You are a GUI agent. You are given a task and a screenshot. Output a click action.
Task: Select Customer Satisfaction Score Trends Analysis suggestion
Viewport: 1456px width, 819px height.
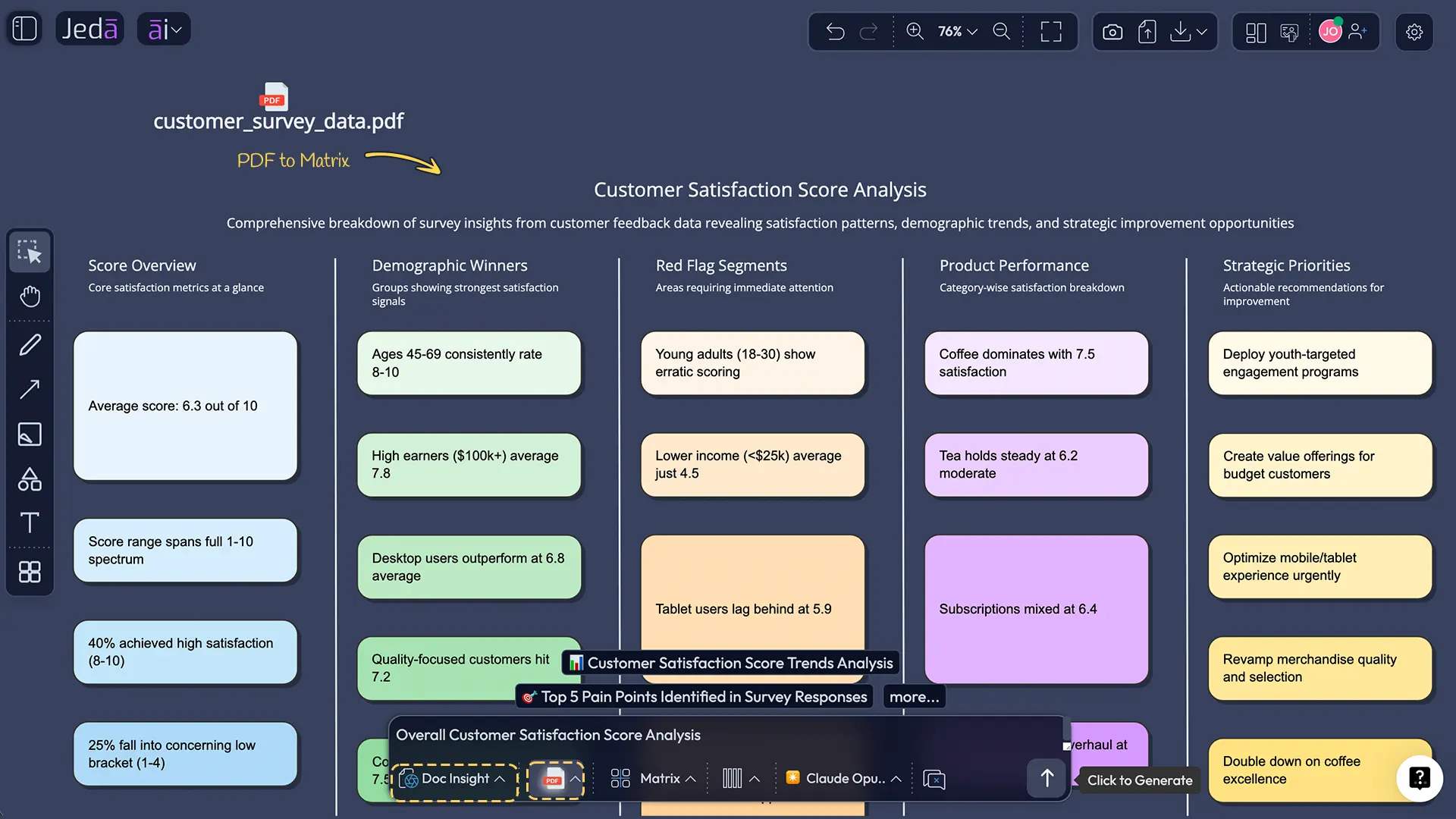(x=731, y=664)
